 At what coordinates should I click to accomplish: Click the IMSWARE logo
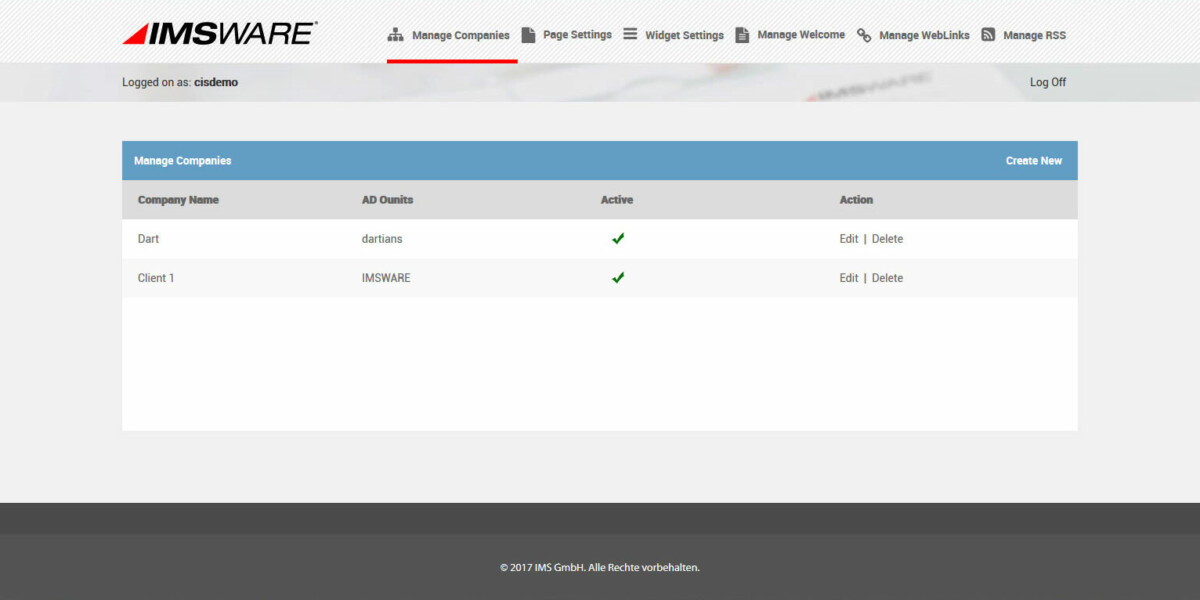coord(218,31)
